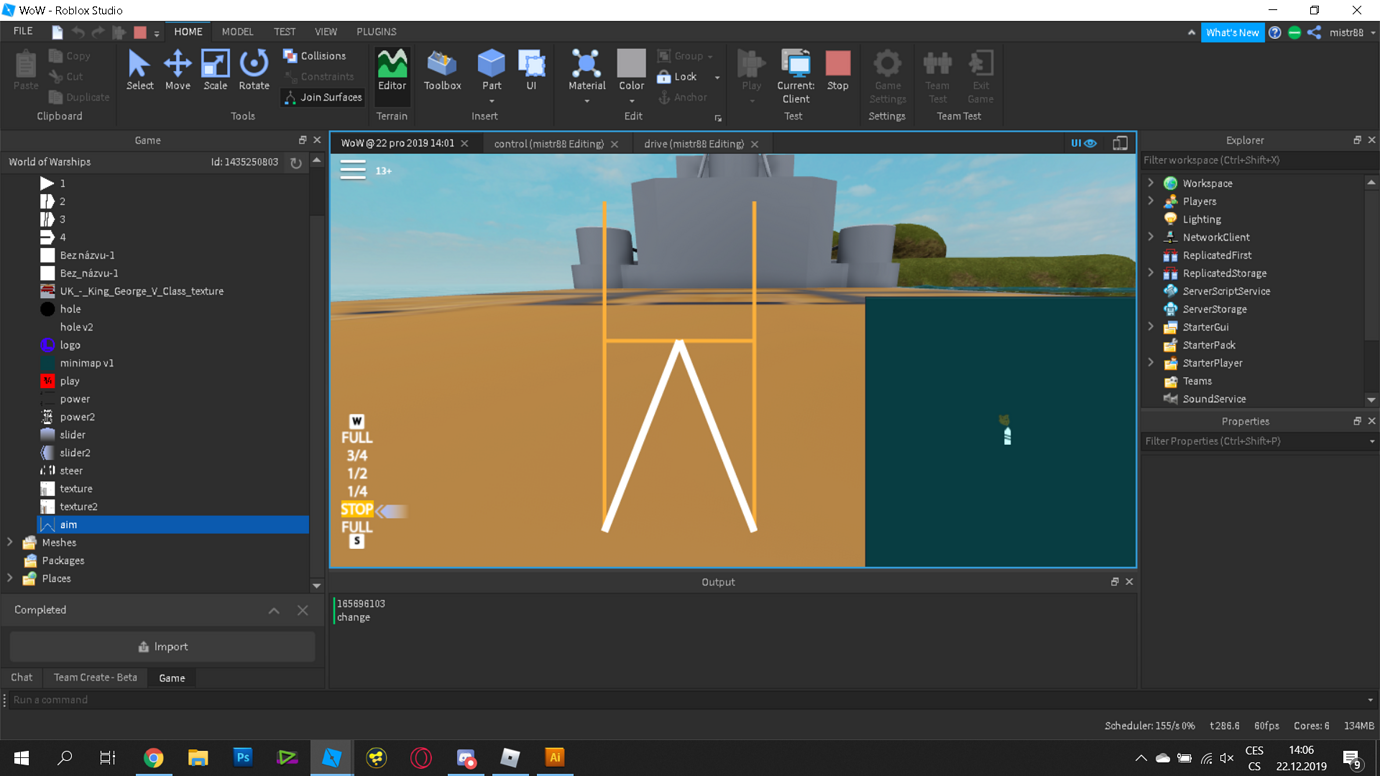Select the minimap v1 asset
The height and width of the screenshot is (776, 1380).
pyautogui.click(x=87, y=363)
